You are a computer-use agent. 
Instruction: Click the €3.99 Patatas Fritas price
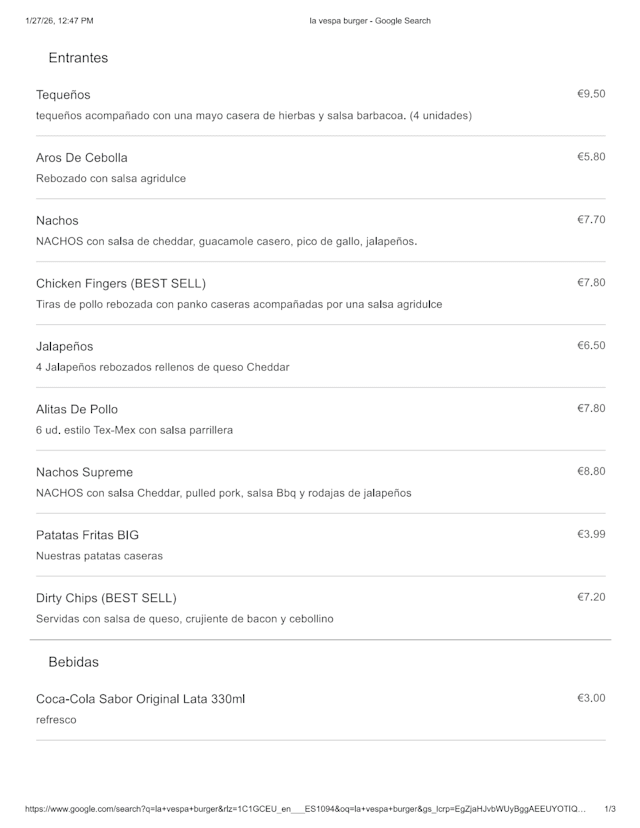coord(591,535)
